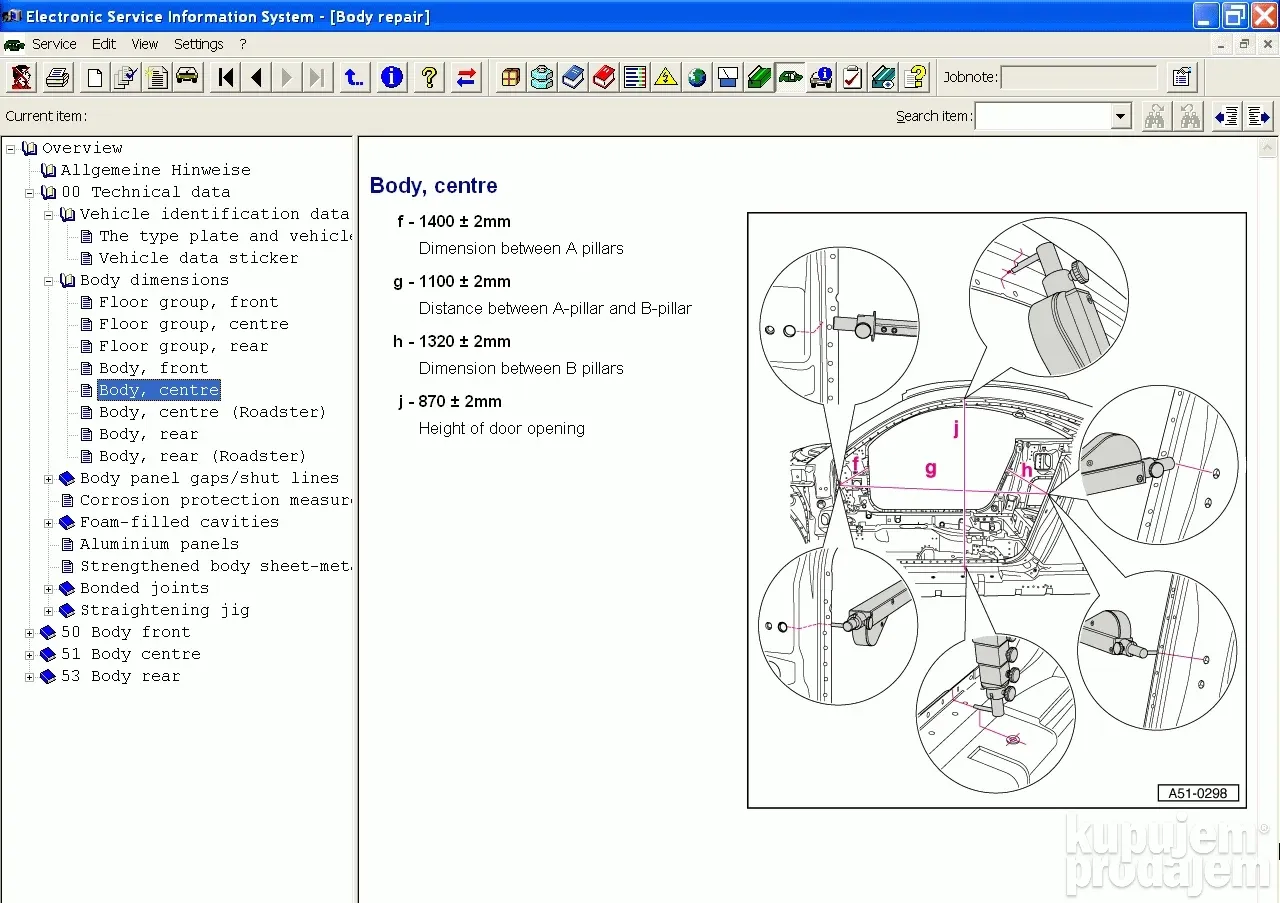Expand the 53 Body rear node
Image resolution: width=1280 pixels, height=903 pixels.
[x=29, y=676]
